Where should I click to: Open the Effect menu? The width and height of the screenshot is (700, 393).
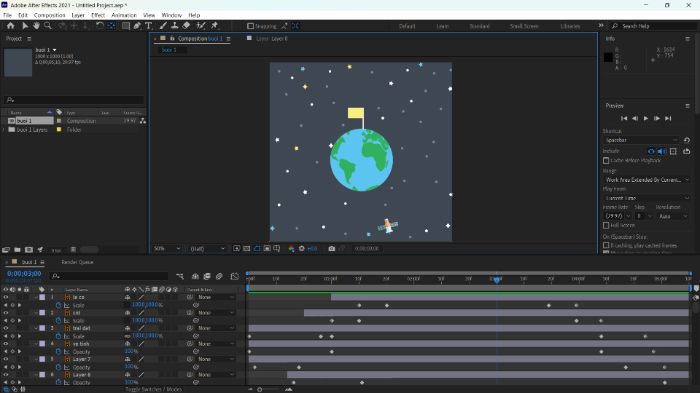(x=98, y=15)
